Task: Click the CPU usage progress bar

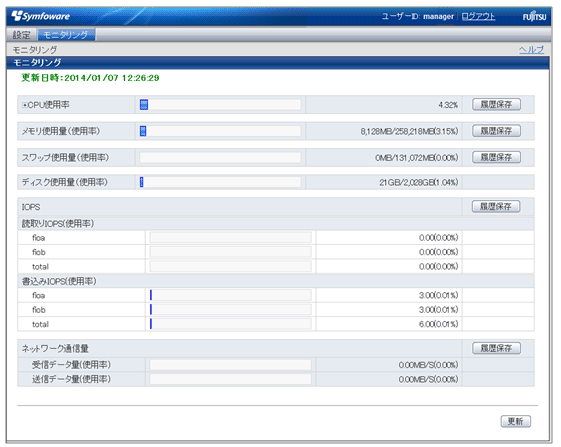Action: pos(220,105)
